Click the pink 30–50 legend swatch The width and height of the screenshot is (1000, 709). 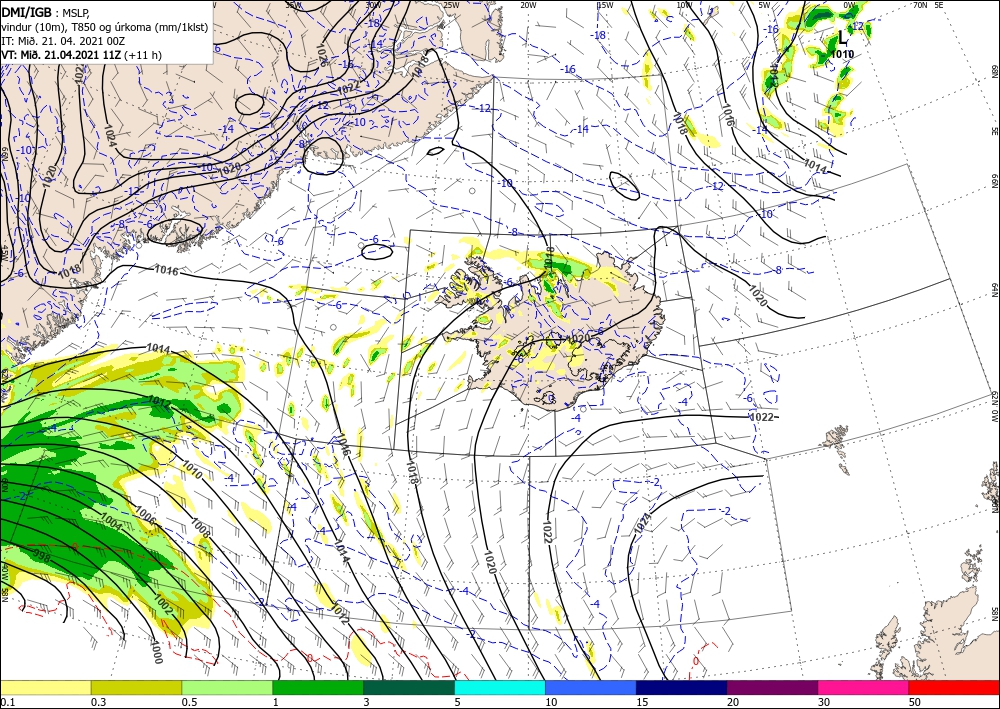pyautogui.click(x=864, y=687)
